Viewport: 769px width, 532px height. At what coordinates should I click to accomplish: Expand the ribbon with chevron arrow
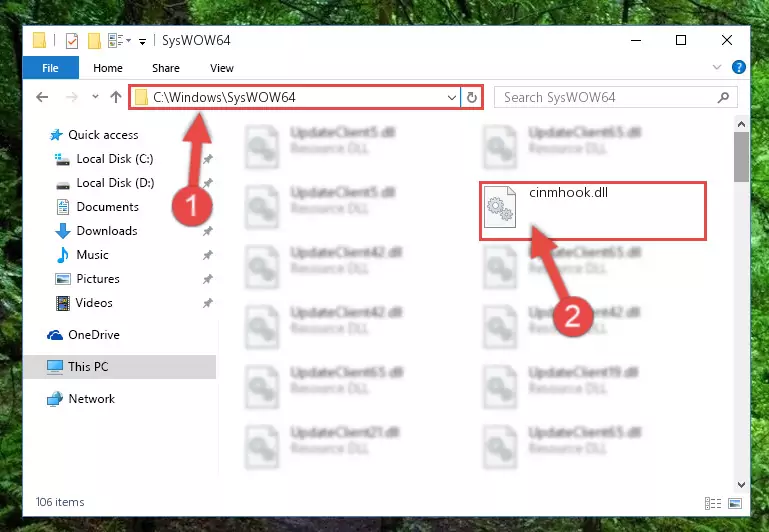click(717, 67)
